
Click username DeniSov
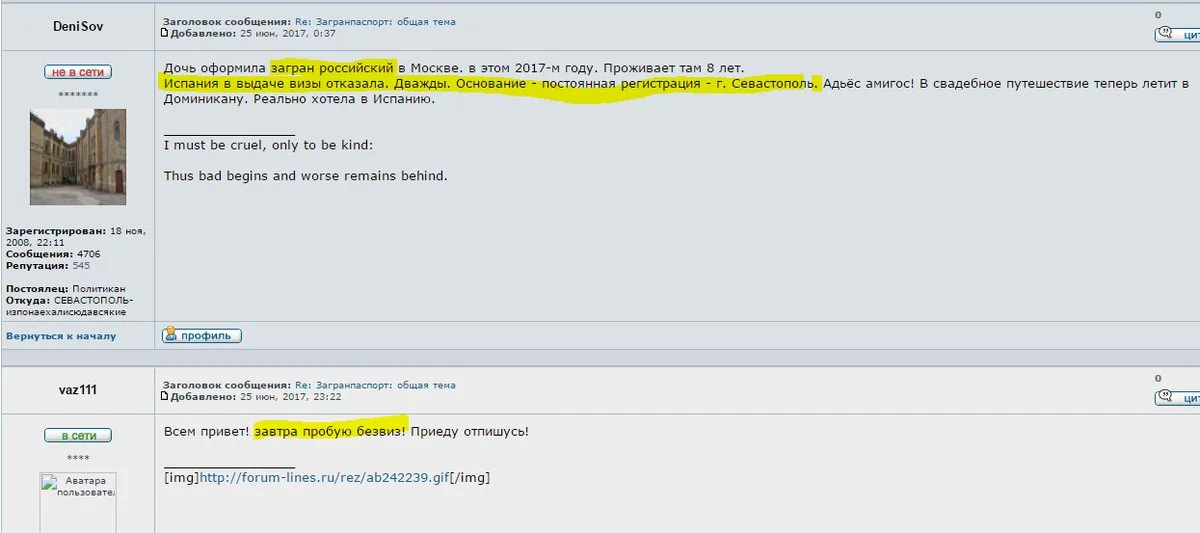click(x=78, y=27)
